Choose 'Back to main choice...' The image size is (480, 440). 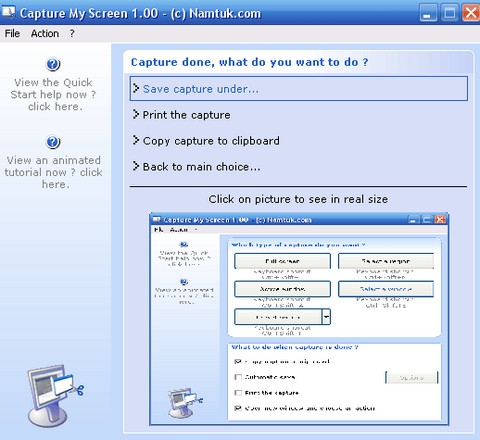201,166
